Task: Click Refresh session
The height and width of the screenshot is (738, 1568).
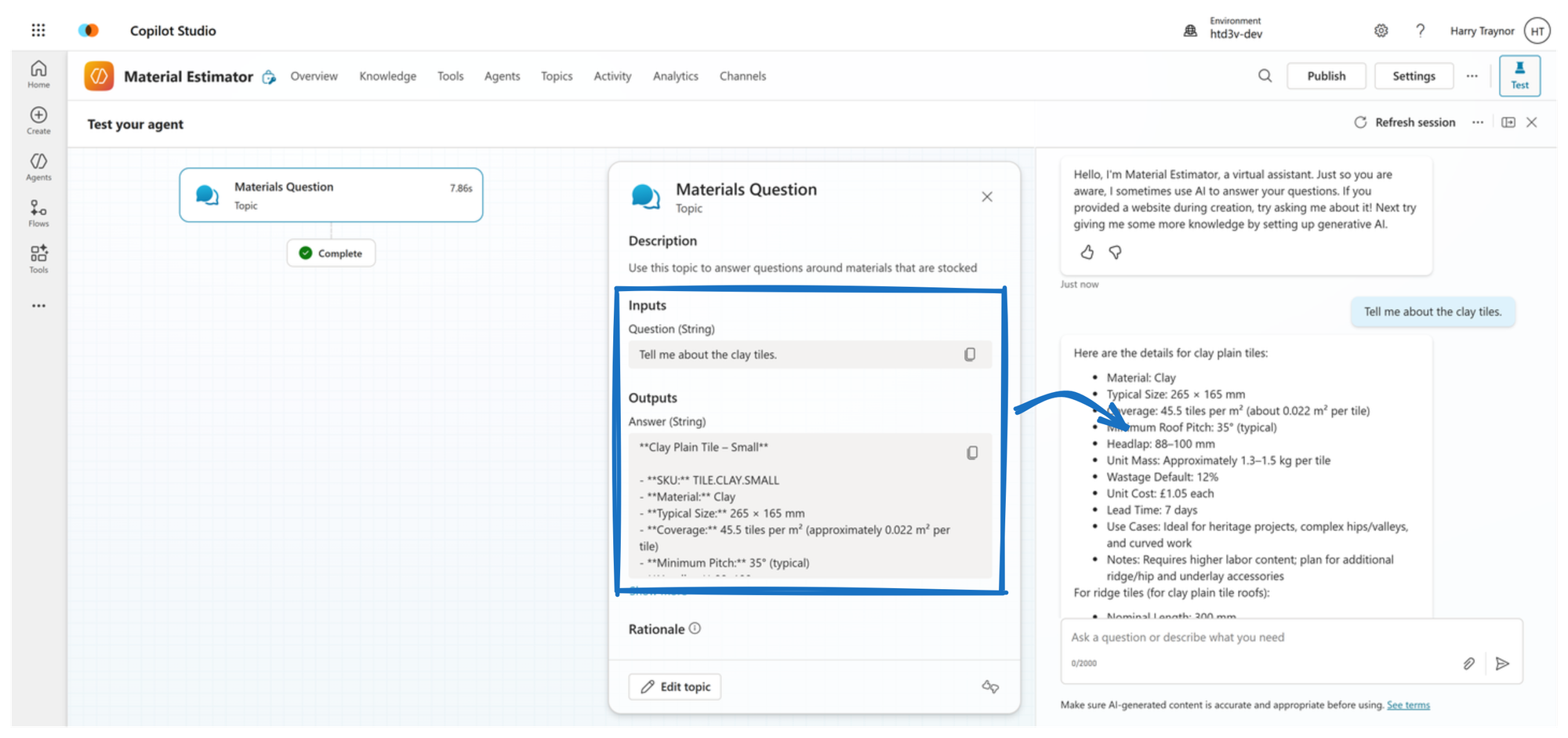Action: coord(1404,122)
